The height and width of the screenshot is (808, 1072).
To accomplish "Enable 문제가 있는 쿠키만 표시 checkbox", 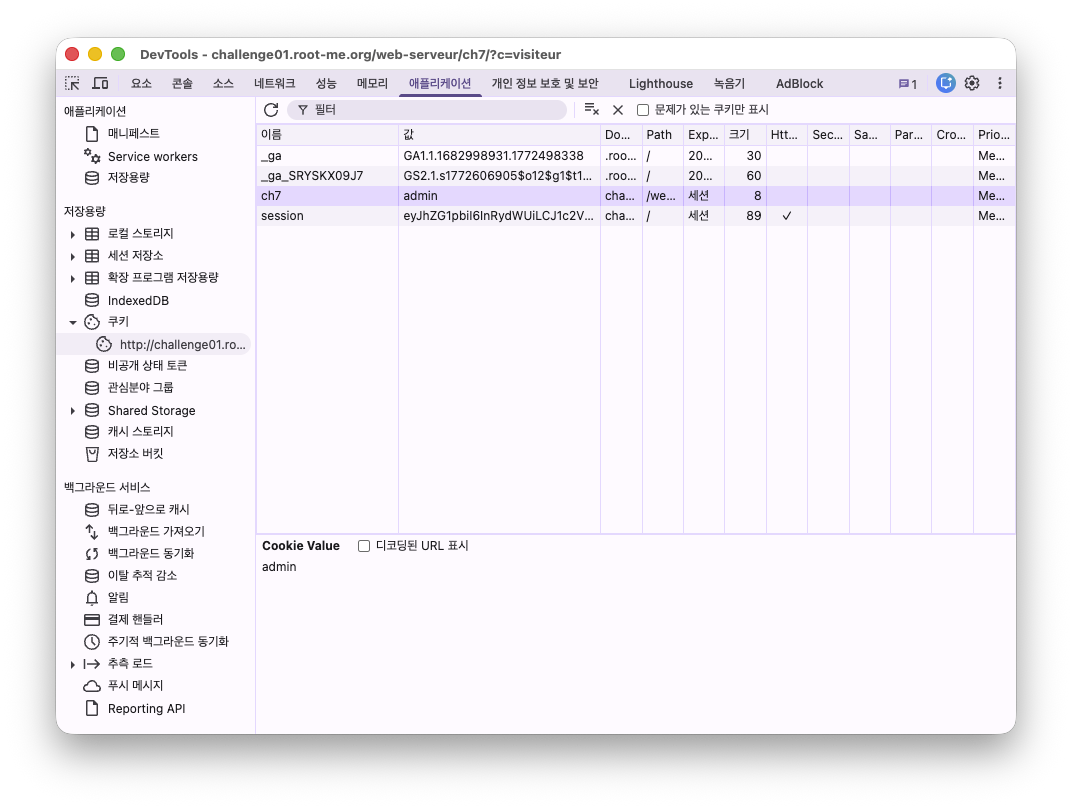I will [x=643, y=110].
